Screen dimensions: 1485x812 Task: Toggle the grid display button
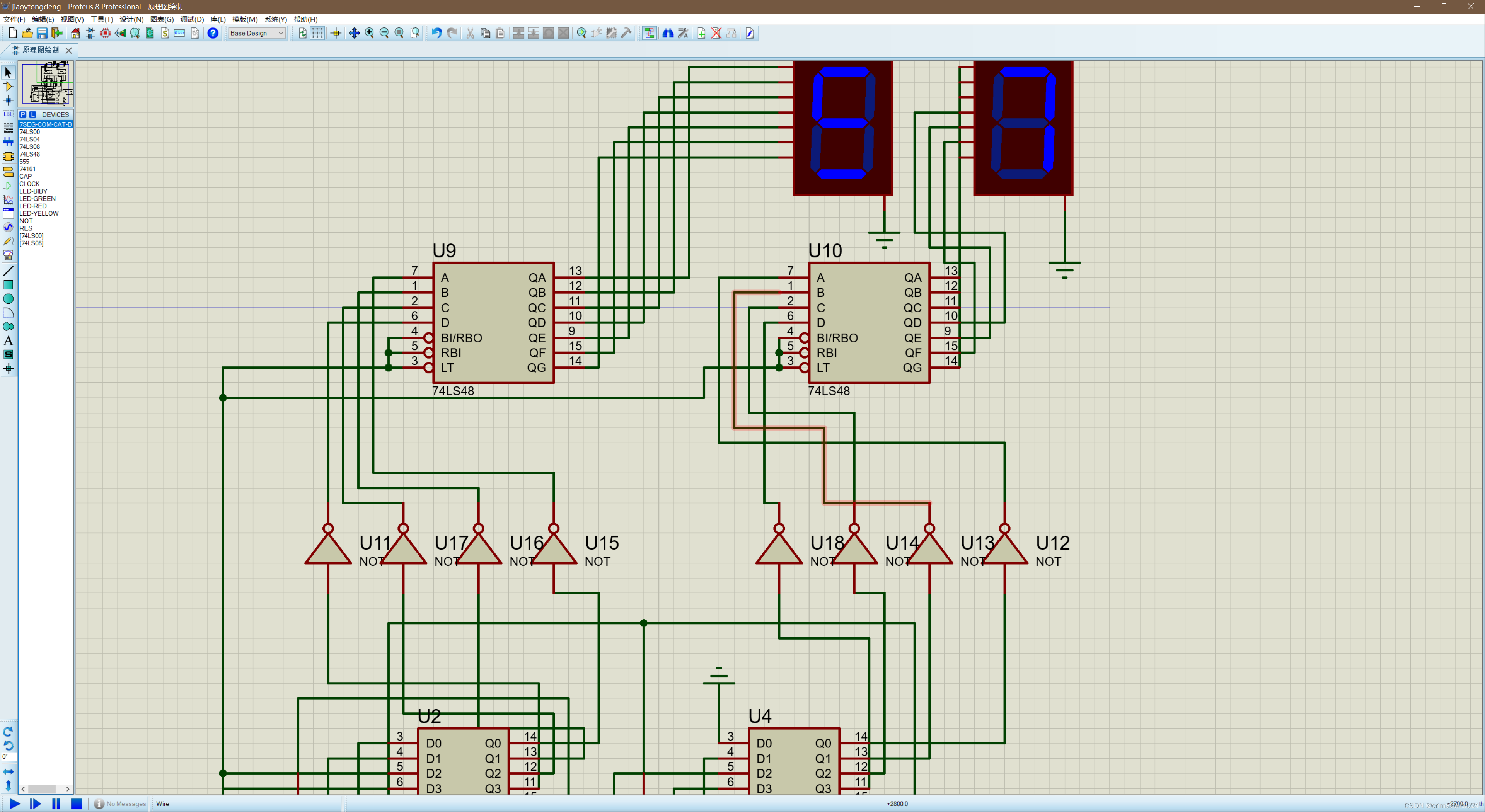pos(318,33)
